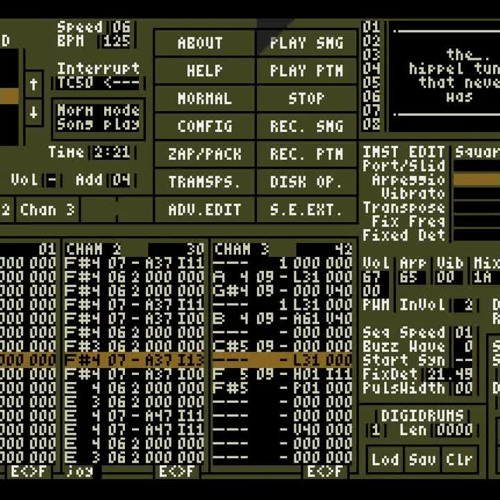Select instrument slot 05 in the list

[x=371, y=83]
